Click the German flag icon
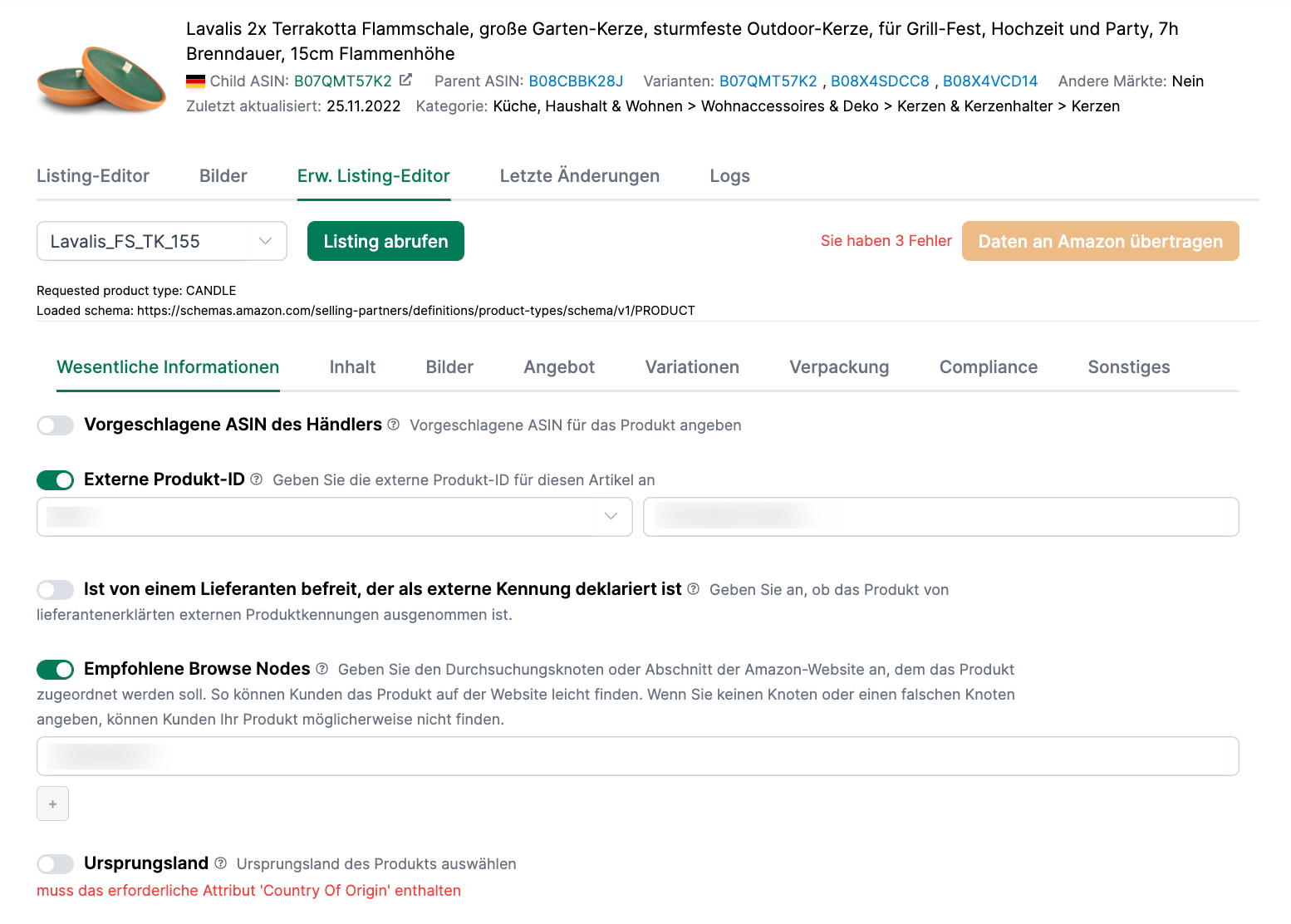 pyautogui.click(x=195, y=81)
